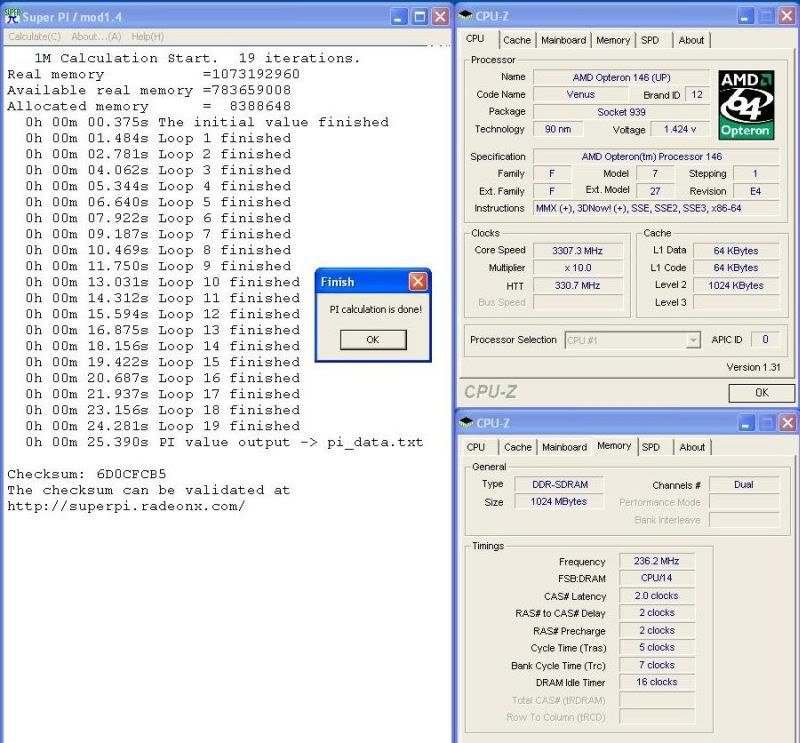The width and height of the screenshot is (800, 743).
Task: Minimize the lower CPU-Z window
Action: tap(746, 423)
